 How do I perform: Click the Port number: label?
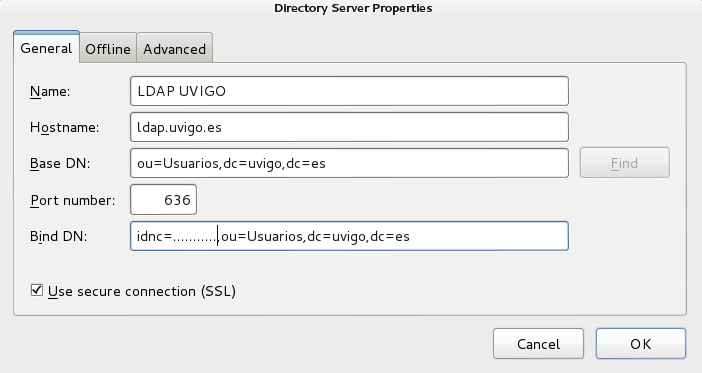click(73, 201)
